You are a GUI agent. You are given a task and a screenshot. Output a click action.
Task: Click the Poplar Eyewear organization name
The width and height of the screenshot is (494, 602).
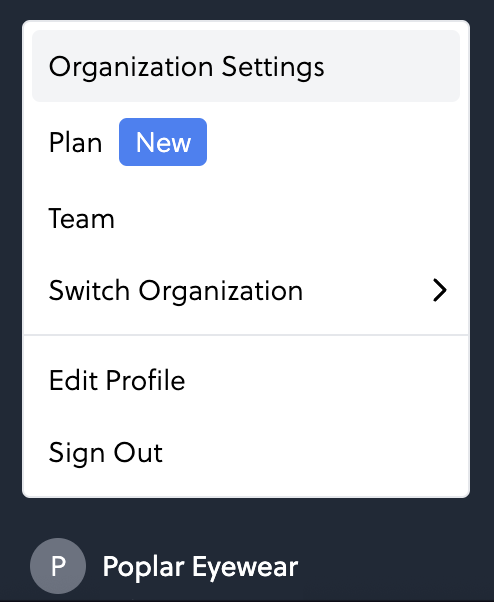[x=200, y=567]
